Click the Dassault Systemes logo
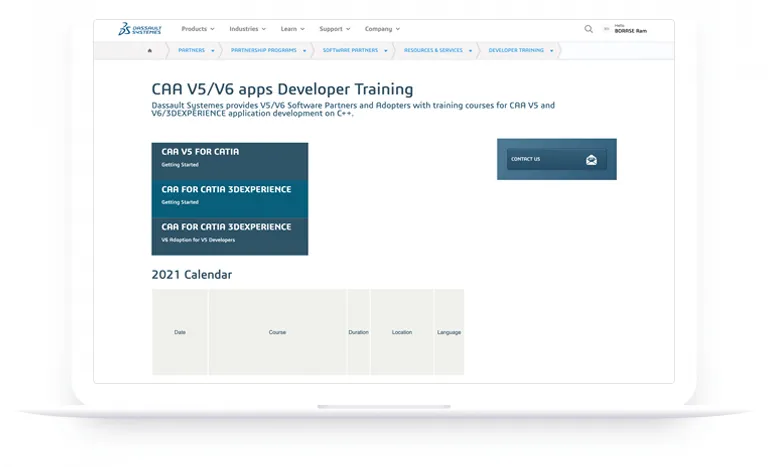768x467 pixels. 140,29
